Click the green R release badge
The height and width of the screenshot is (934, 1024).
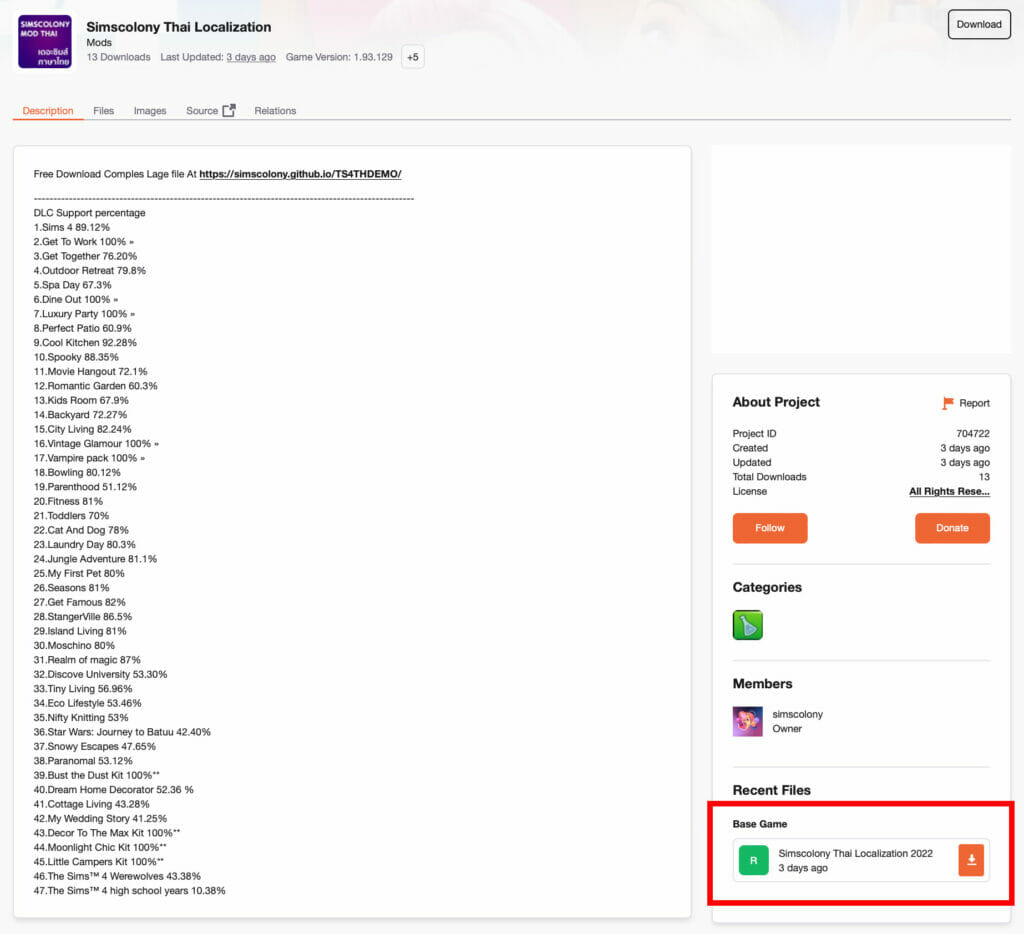[x=754, y=860]
